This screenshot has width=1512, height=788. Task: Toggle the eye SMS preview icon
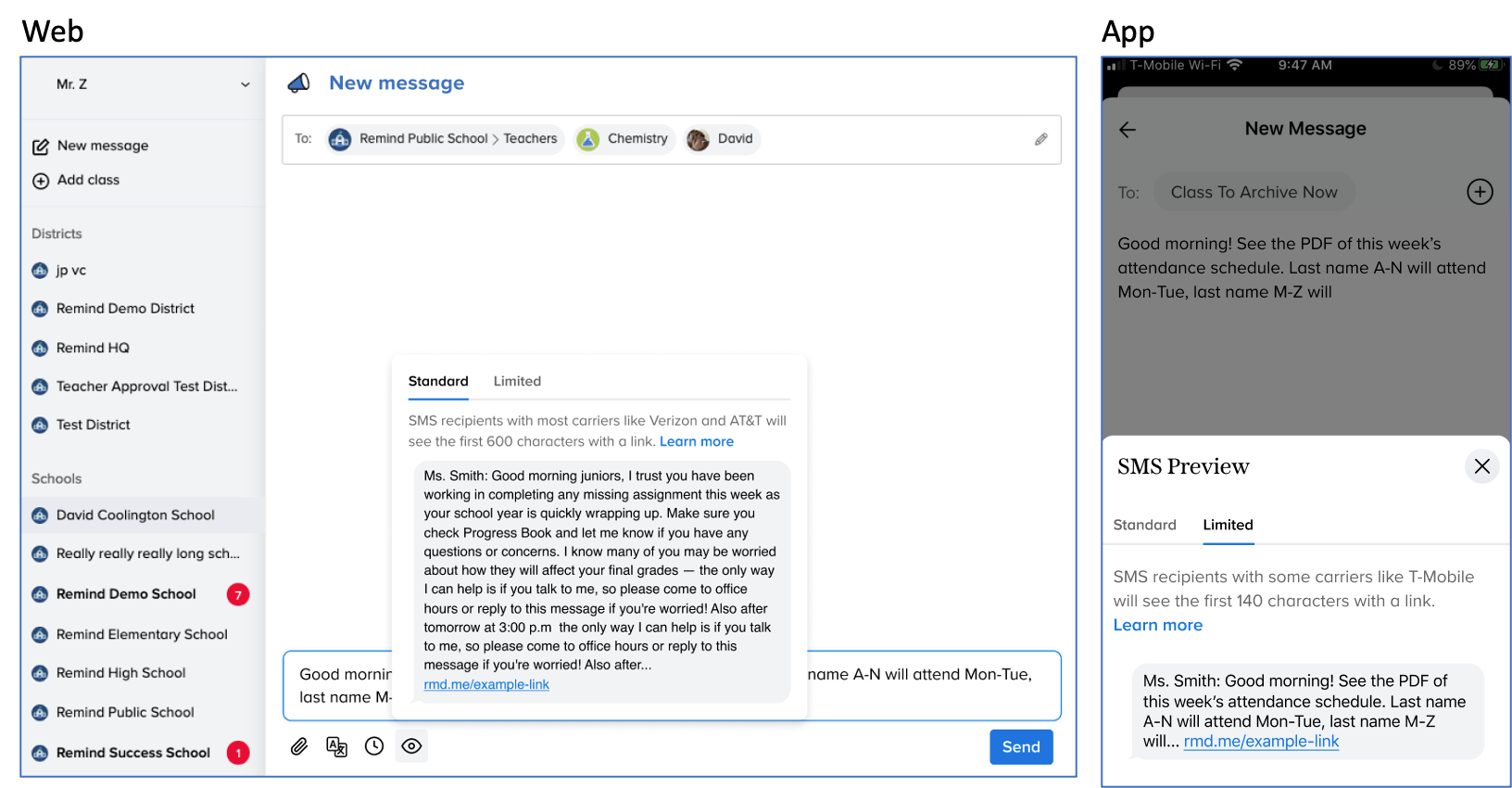(412, 747)
